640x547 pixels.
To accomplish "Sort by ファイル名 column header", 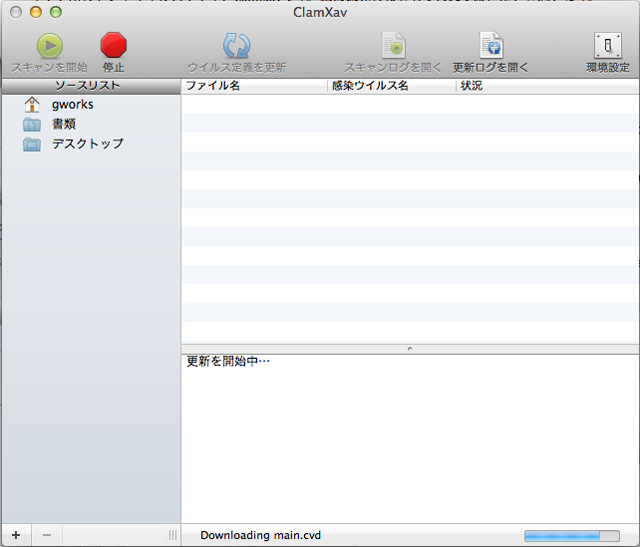I will (254, 86).
